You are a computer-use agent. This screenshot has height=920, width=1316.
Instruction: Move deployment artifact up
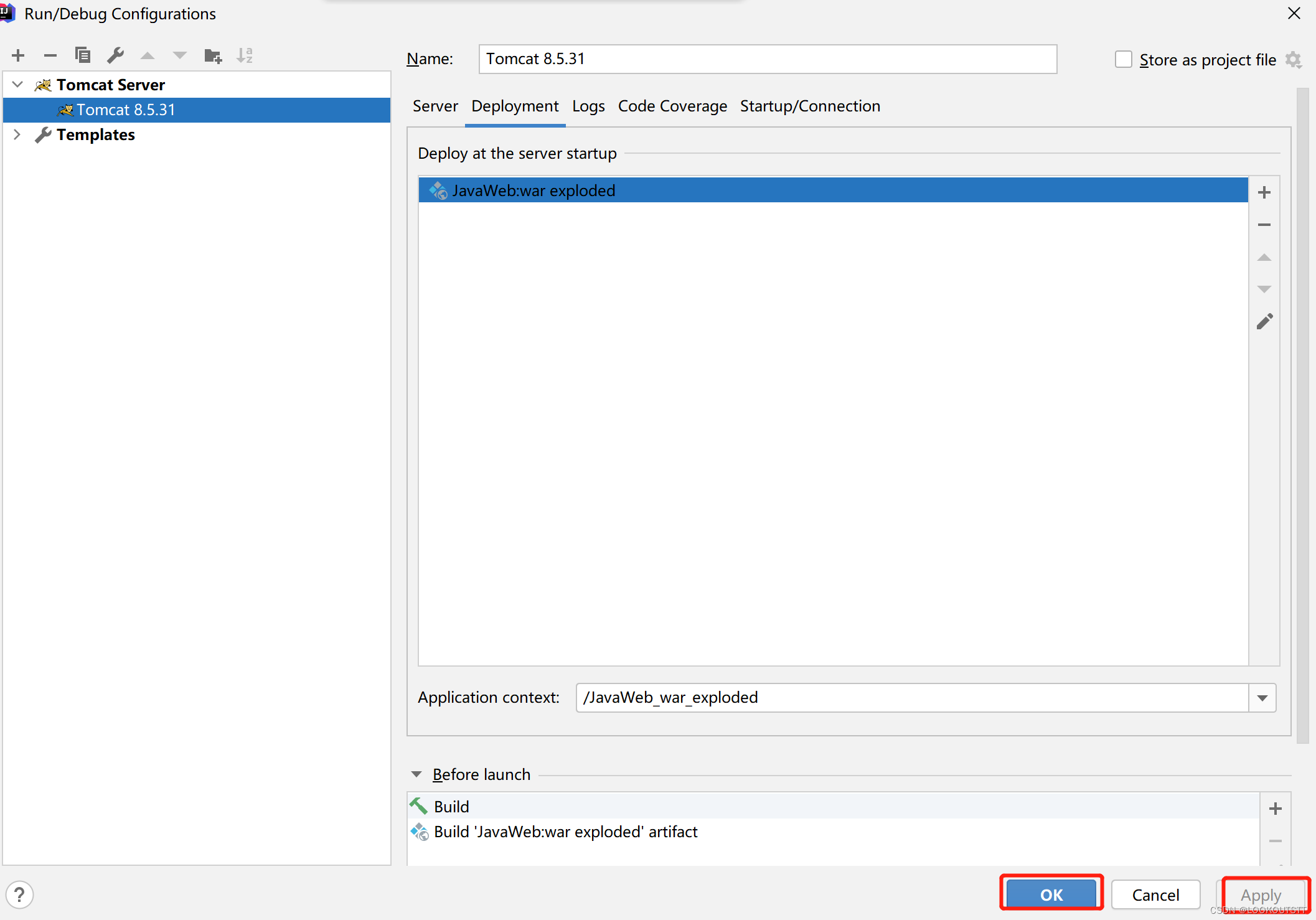pos(1264,257)
